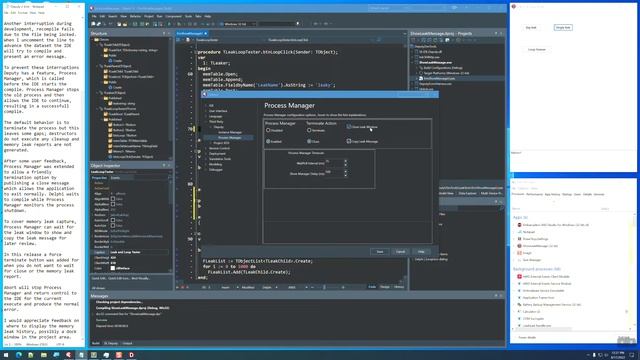This screenshot has height=360, width=640.
Task: Switch to Design tab below code editor
Action: [384, 287]
